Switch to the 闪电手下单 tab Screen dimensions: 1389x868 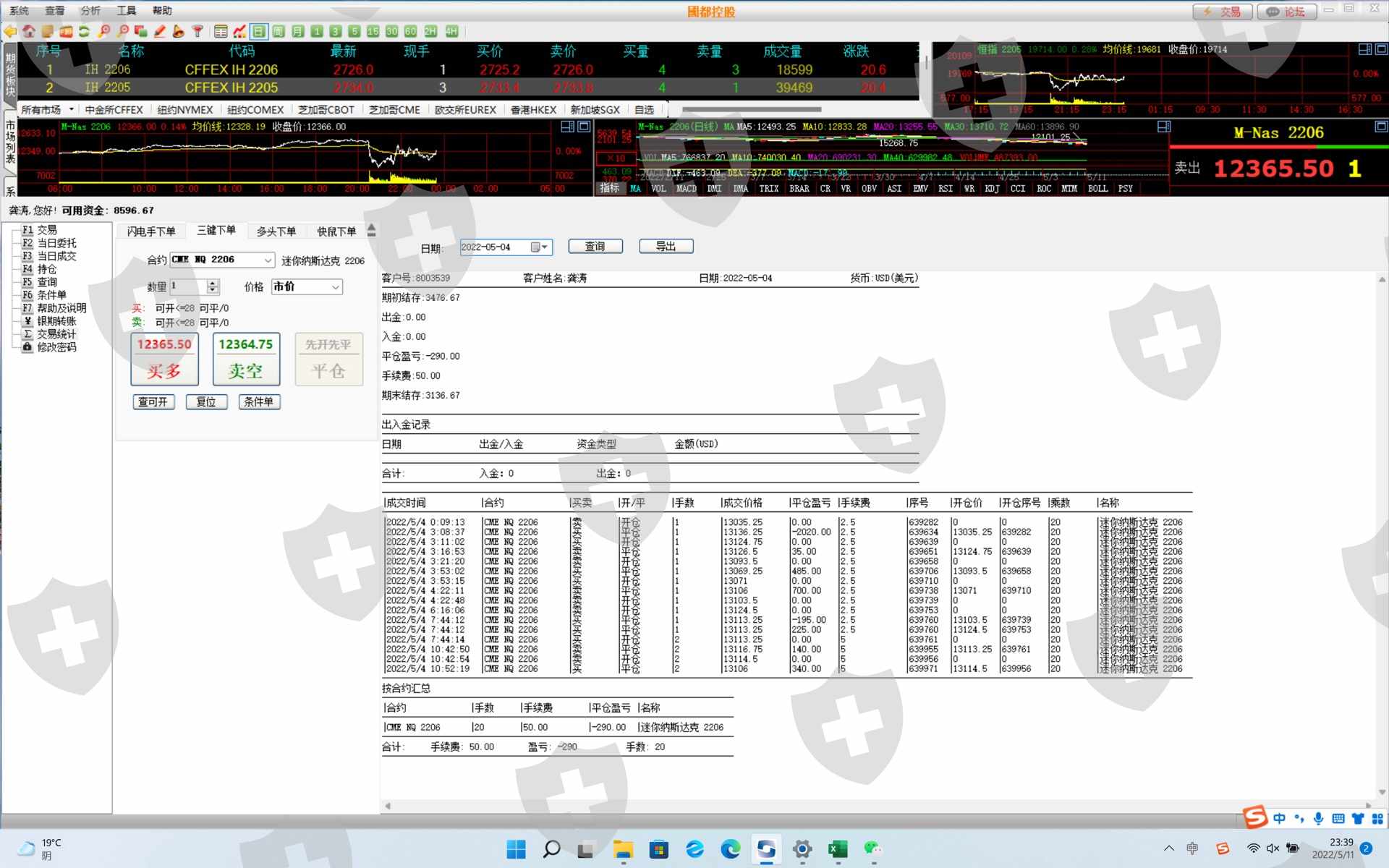tap(151, 231)
